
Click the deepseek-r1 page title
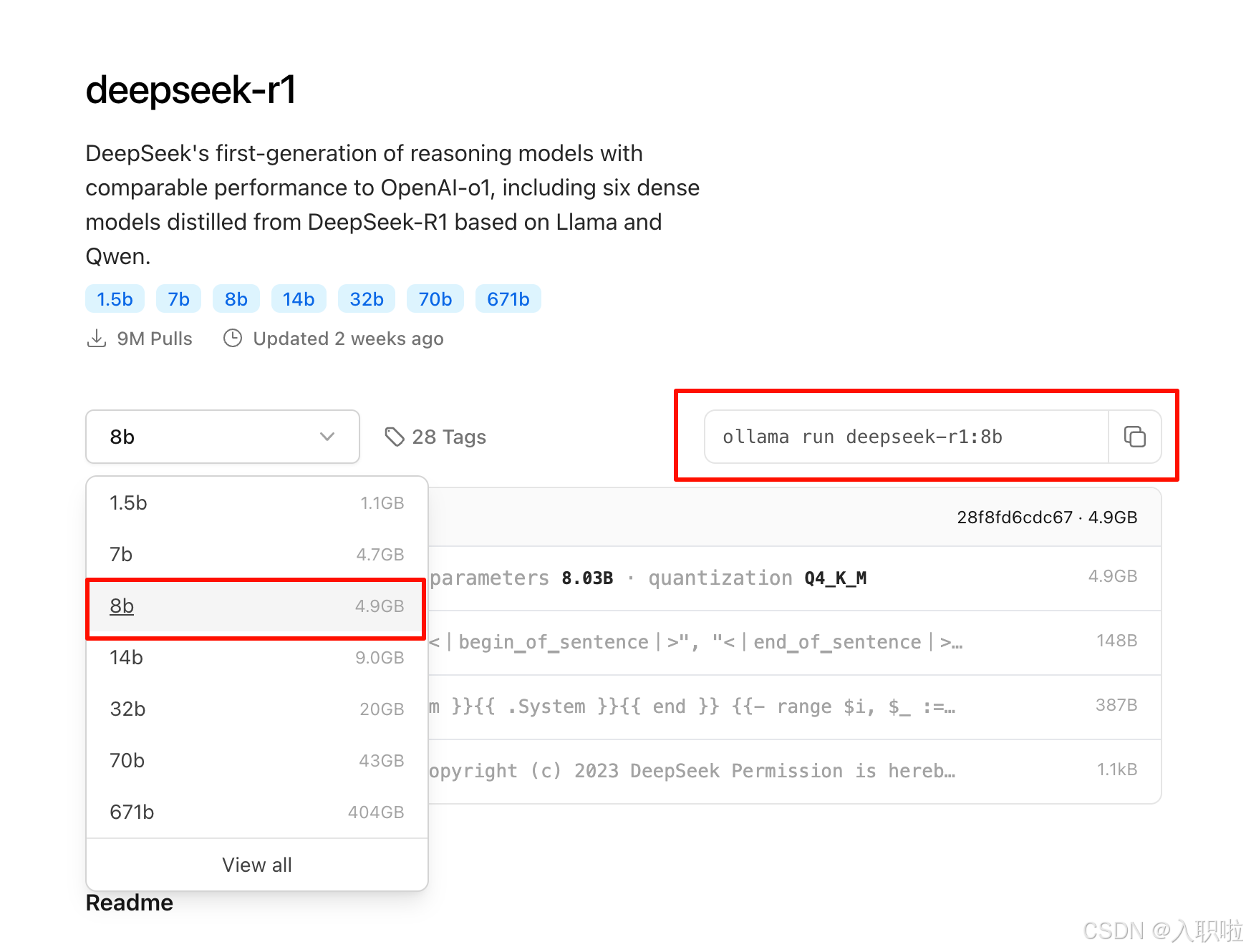coord(190,91)
